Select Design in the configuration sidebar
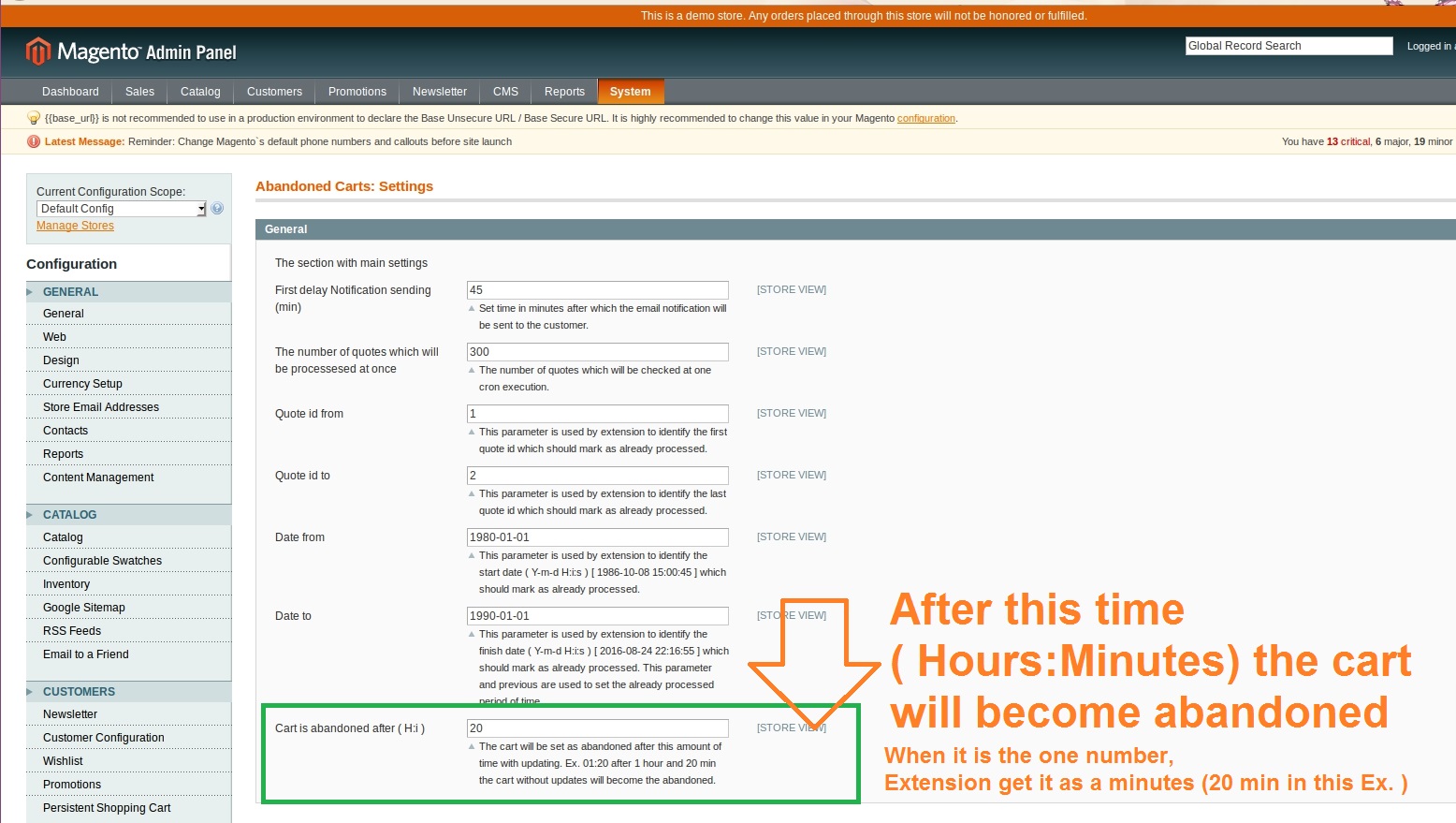The height and width of the screenshot is (823, 1456). coord(61,360)
